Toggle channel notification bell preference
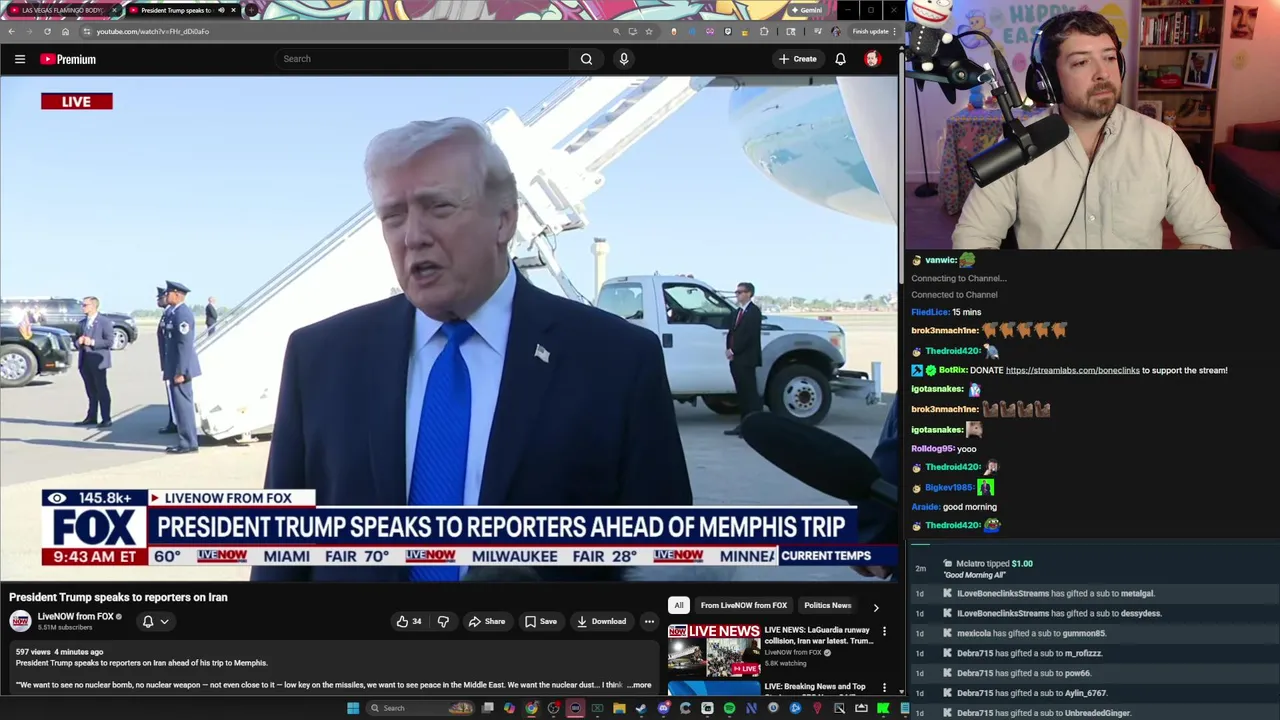Viewport: 1280px width, 720px height. pos(148,621)
